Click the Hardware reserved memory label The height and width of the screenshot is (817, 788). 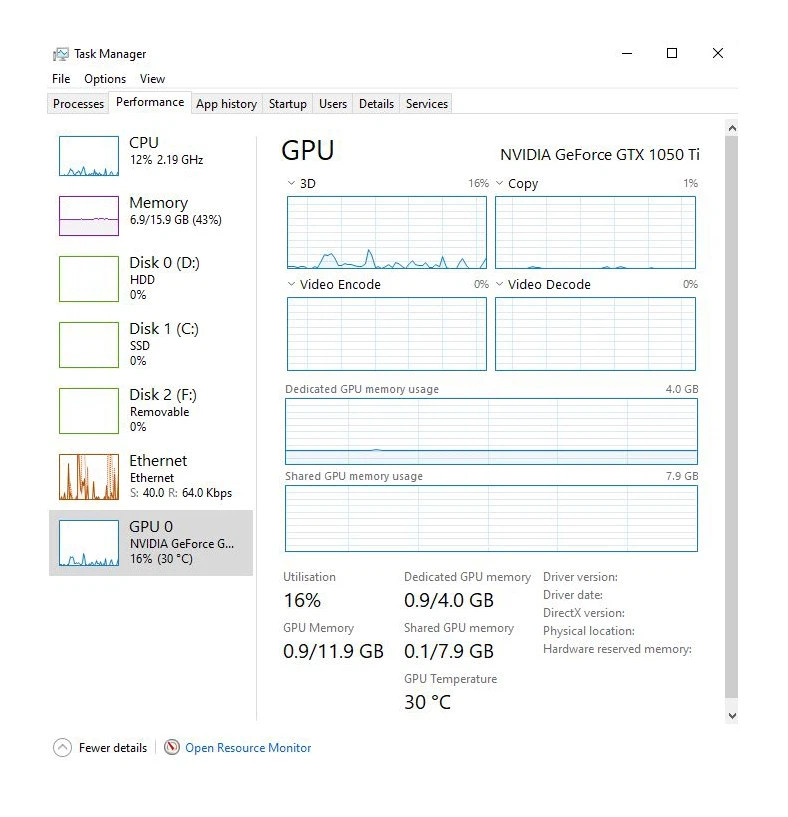coord(618,649)
